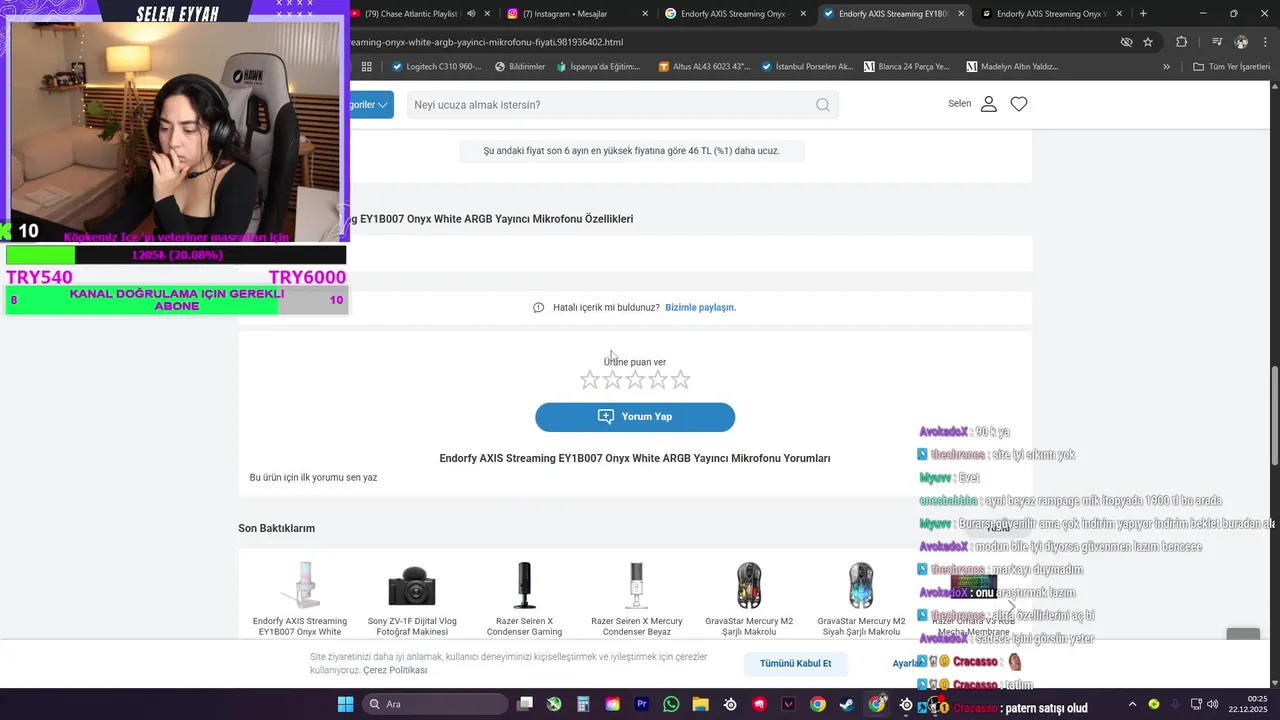Open Calculator from the taskbar

583,704
